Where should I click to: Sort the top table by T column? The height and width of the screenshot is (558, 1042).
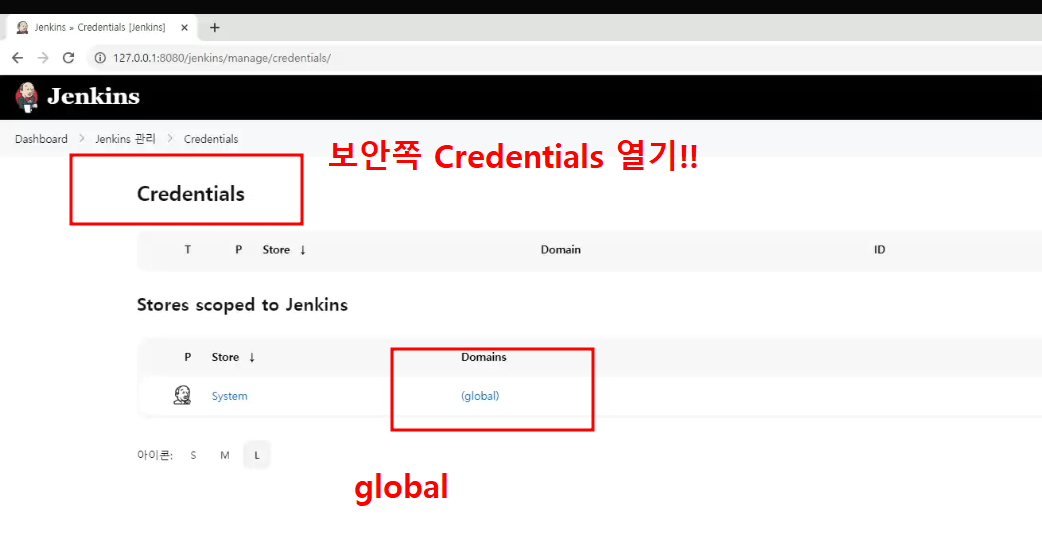187,250
